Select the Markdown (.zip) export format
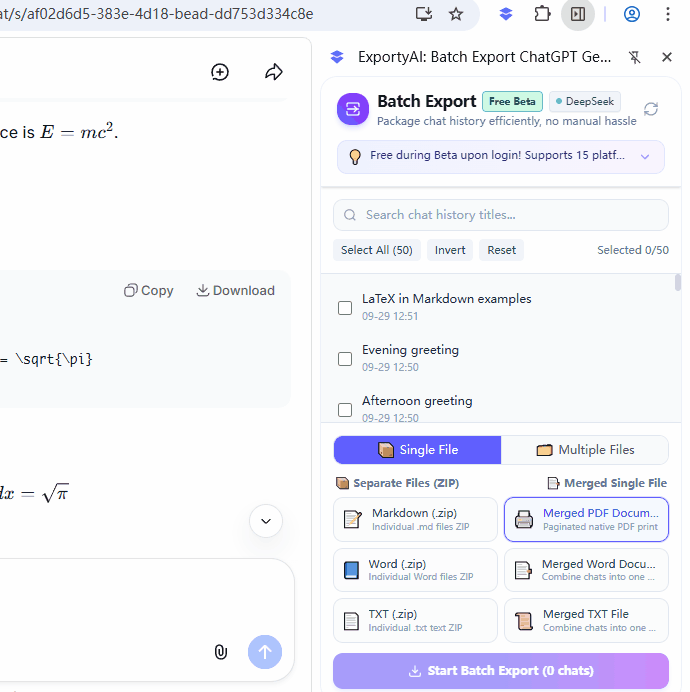690x692 pixels. point(415,519)
